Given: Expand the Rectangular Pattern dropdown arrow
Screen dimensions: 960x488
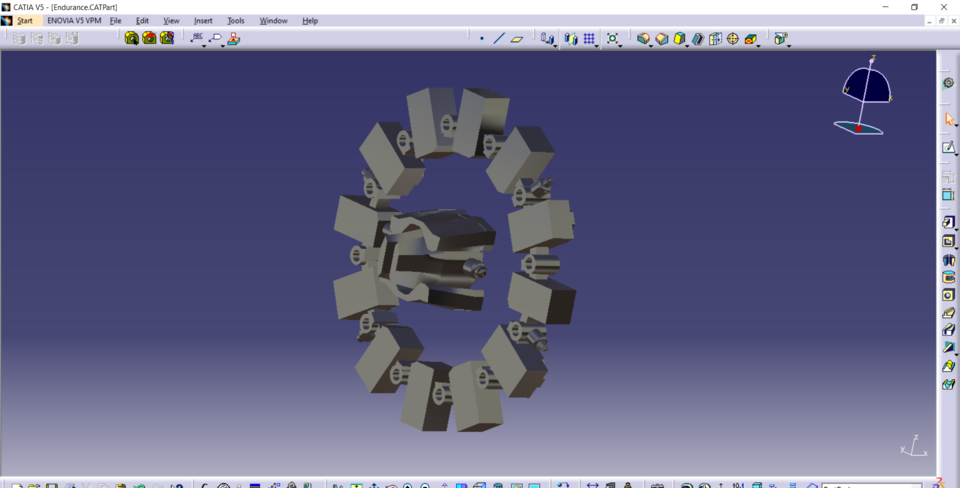Looking at the screenshot, I should 597,47.
